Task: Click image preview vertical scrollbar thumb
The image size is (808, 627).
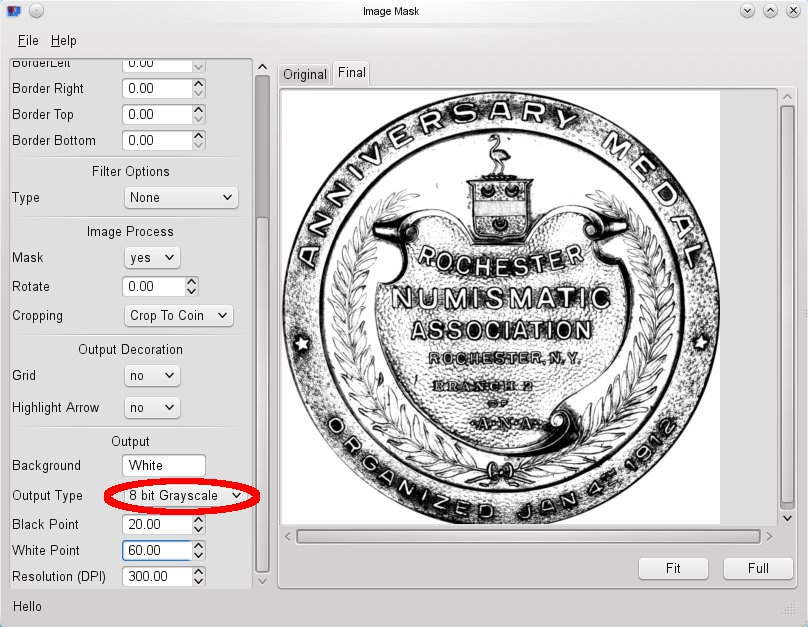Action: (787, 306)
